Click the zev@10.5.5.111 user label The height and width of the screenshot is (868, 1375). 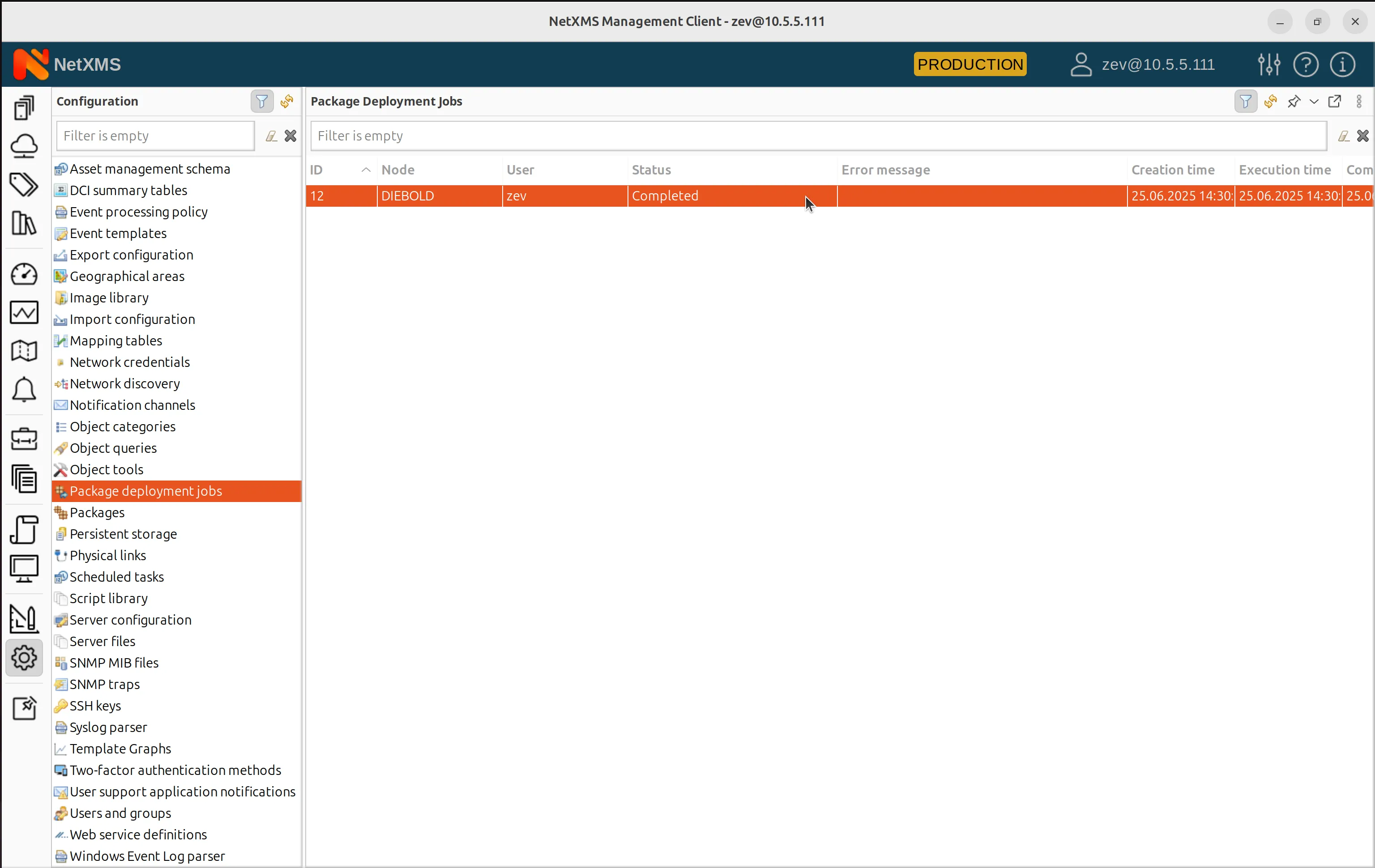(x=1157, y=64)
